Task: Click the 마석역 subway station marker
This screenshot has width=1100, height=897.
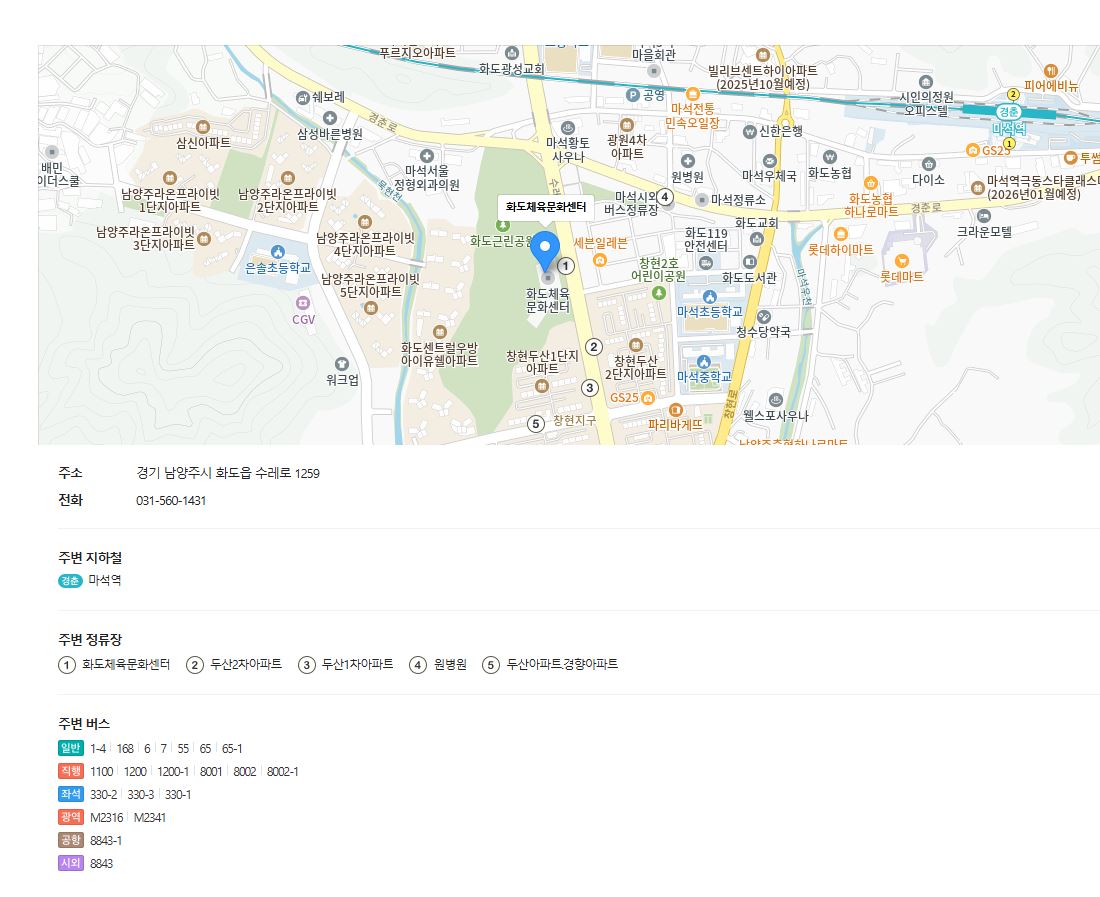Action: point(1010,113)
